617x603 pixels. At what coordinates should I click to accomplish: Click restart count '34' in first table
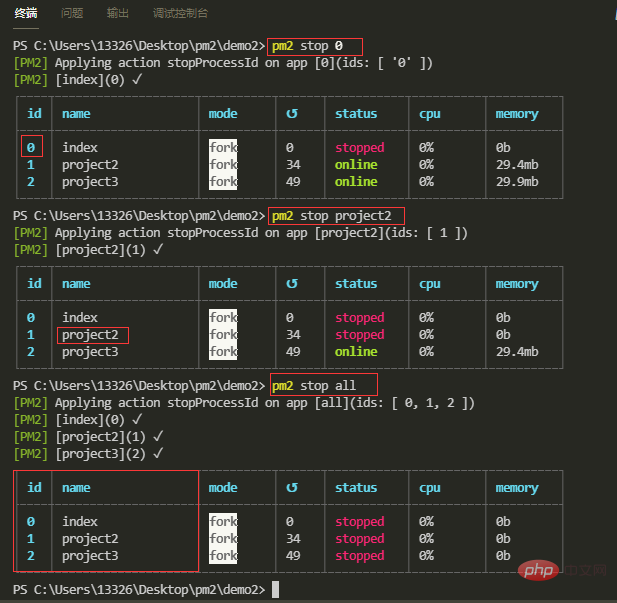(293, 165)
